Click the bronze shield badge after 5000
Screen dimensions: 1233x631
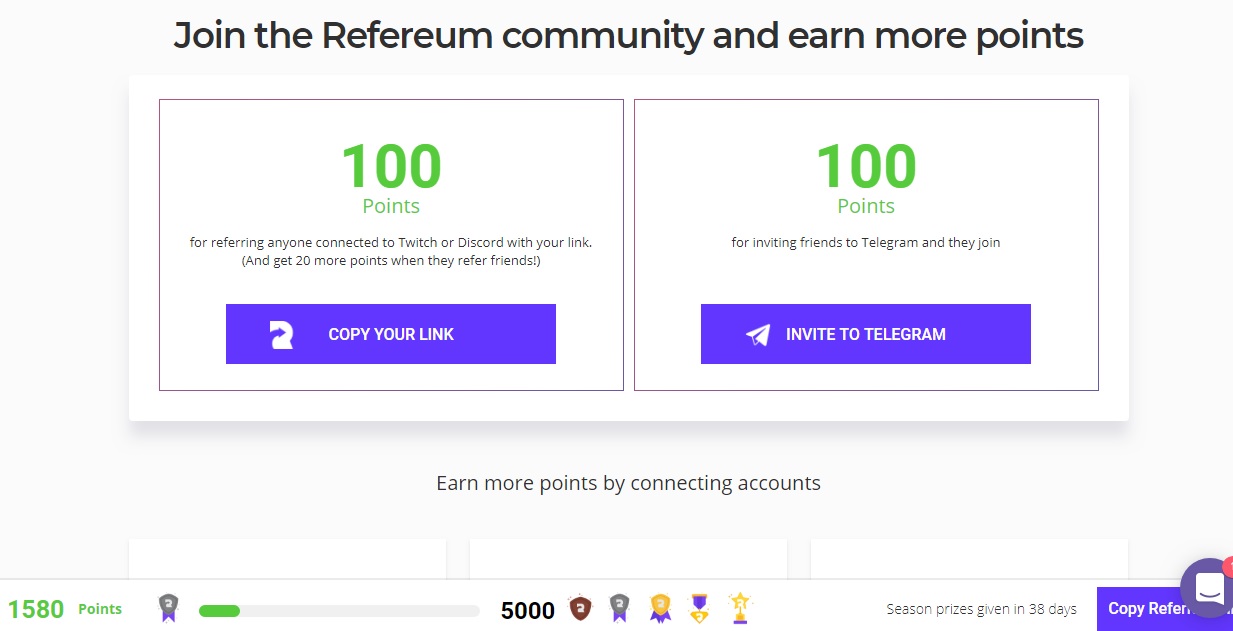pyautogui.click(x=580, y=608)
